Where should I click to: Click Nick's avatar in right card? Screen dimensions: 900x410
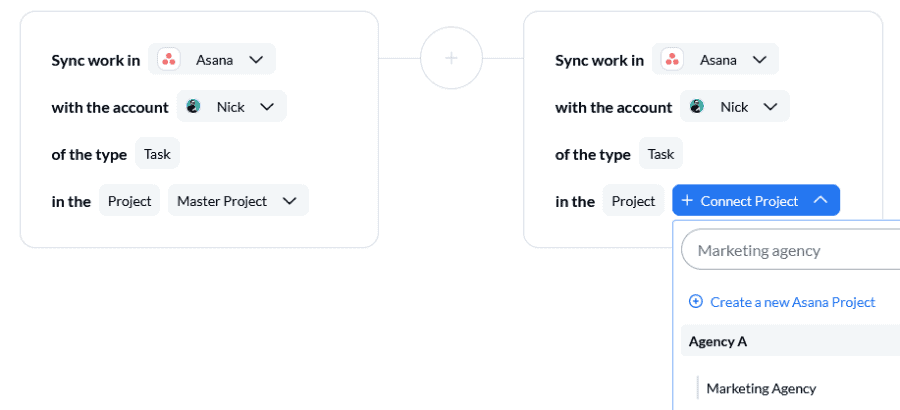(697, 106)
